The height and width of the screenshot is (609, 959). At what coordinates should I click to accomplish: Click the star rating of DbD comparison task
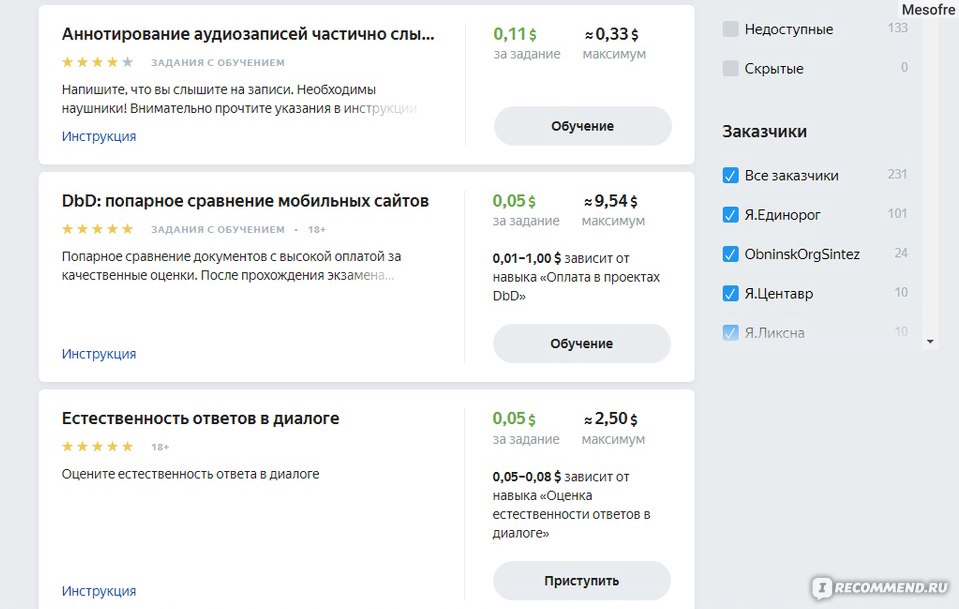[x=97, y=229]
